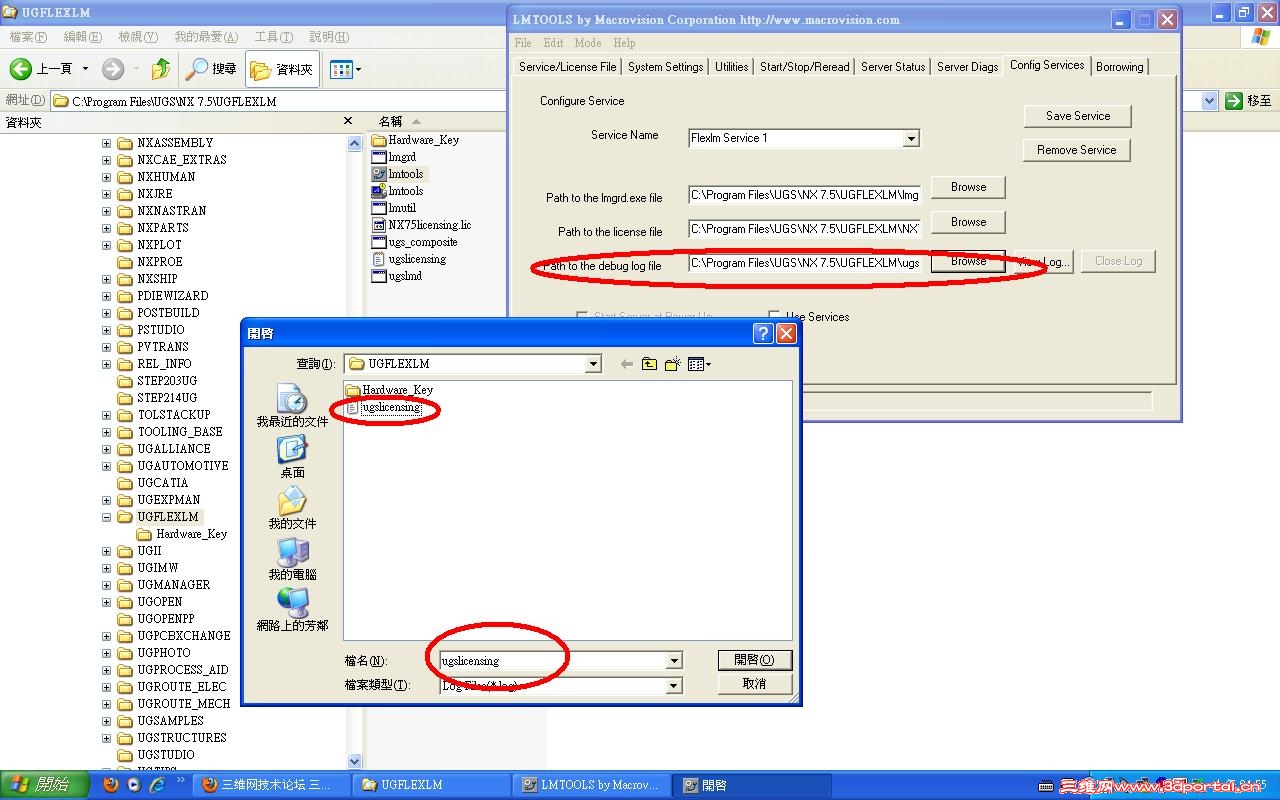Launch Firefox from the quick launch bar
Screen dimensions: 1280x800
point(111,785)
